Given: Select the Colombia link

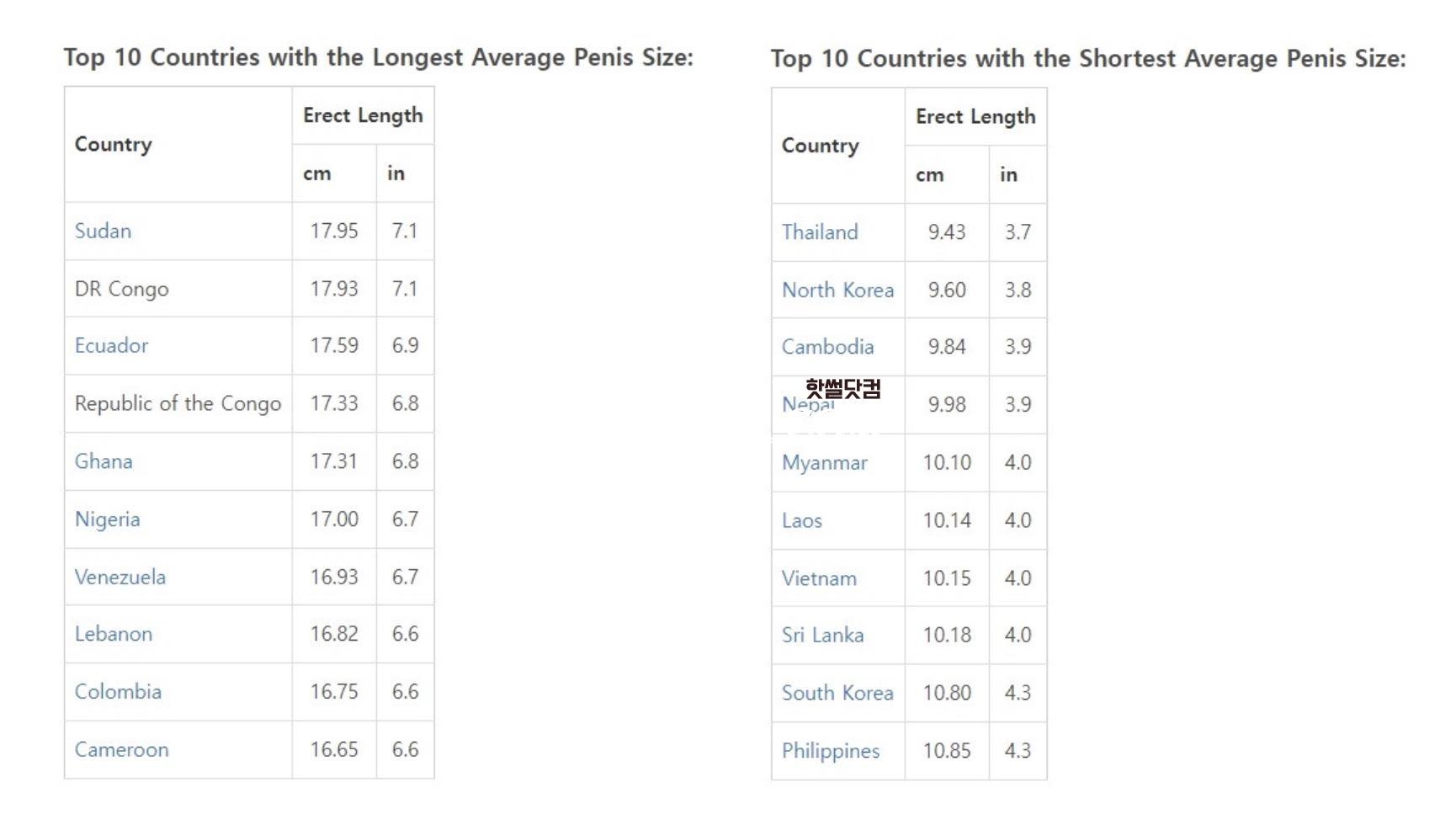Looking at the screenshot, I should tap(118, 691).
